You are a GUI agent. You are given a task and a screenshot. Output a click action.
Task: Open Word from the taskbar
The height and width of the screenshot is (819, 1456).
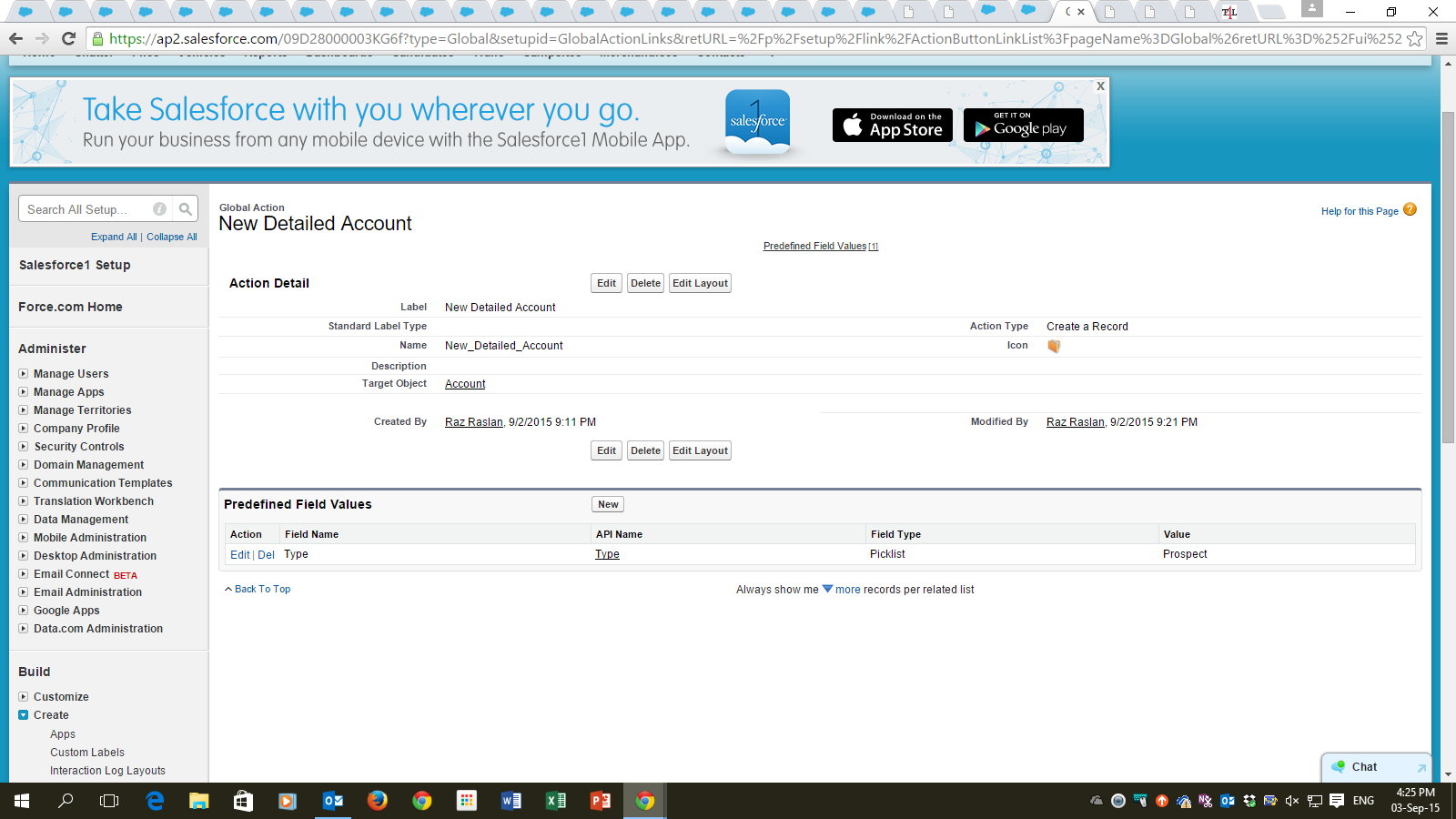(x=511, y=801)
